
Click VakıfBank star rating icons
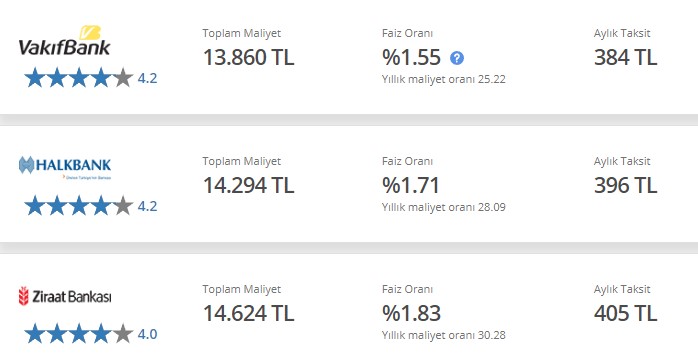point(79,78)
